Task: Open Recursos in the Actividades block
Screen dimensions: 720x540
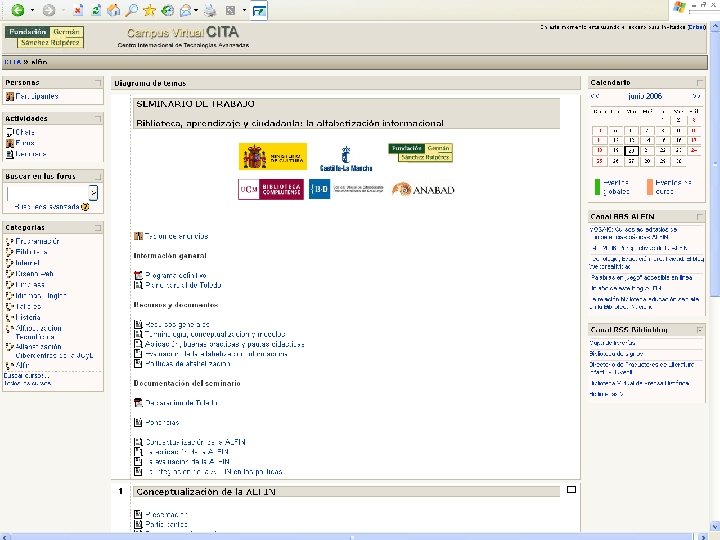Action: pyautogui.click(x=30, y=154)
